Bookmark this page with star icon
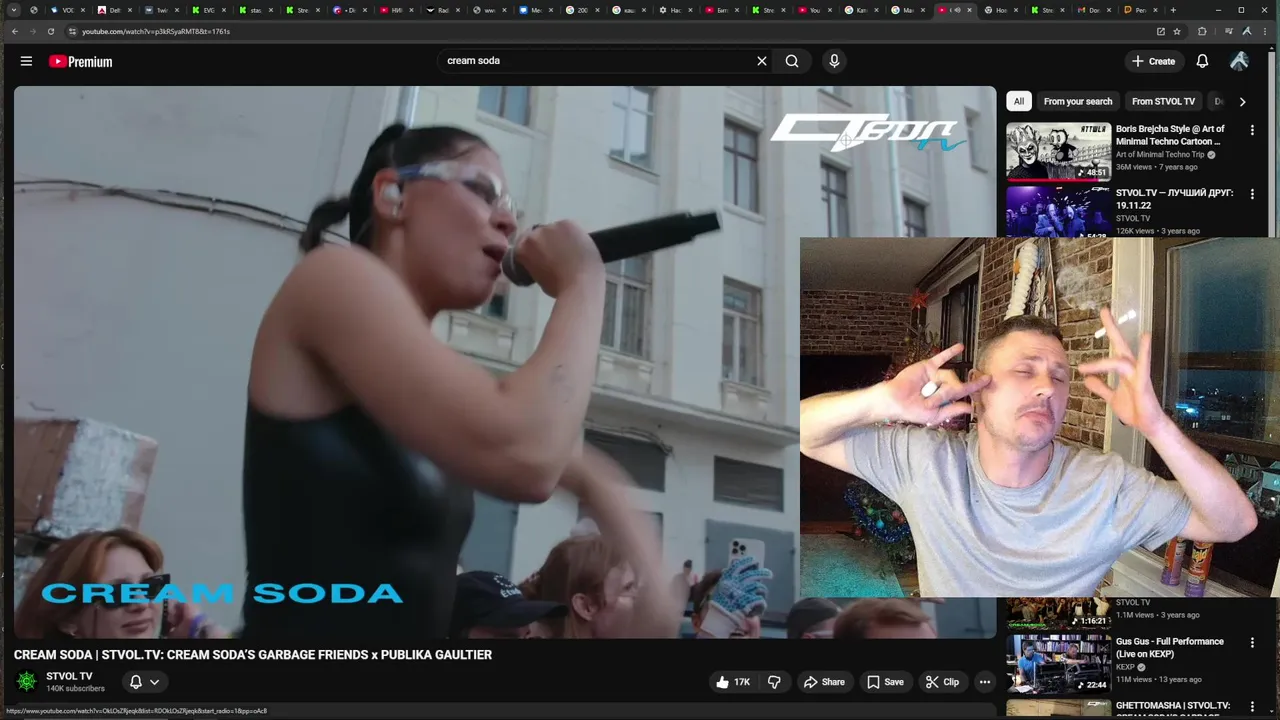The width and height of the screenshot is (1280, 720). click(1177, 31)
